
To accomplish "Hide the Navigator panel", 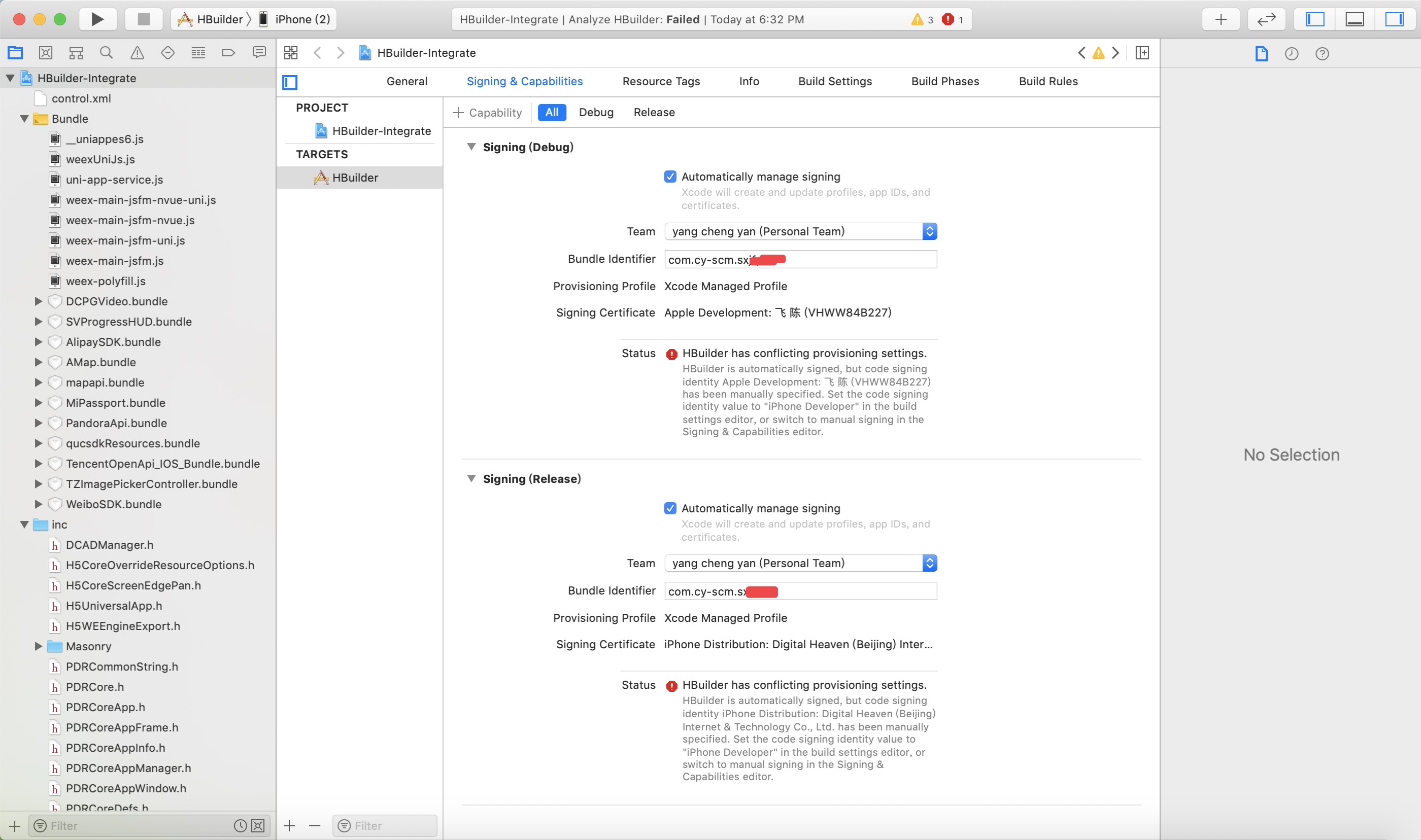I will tap(1314, 19).
